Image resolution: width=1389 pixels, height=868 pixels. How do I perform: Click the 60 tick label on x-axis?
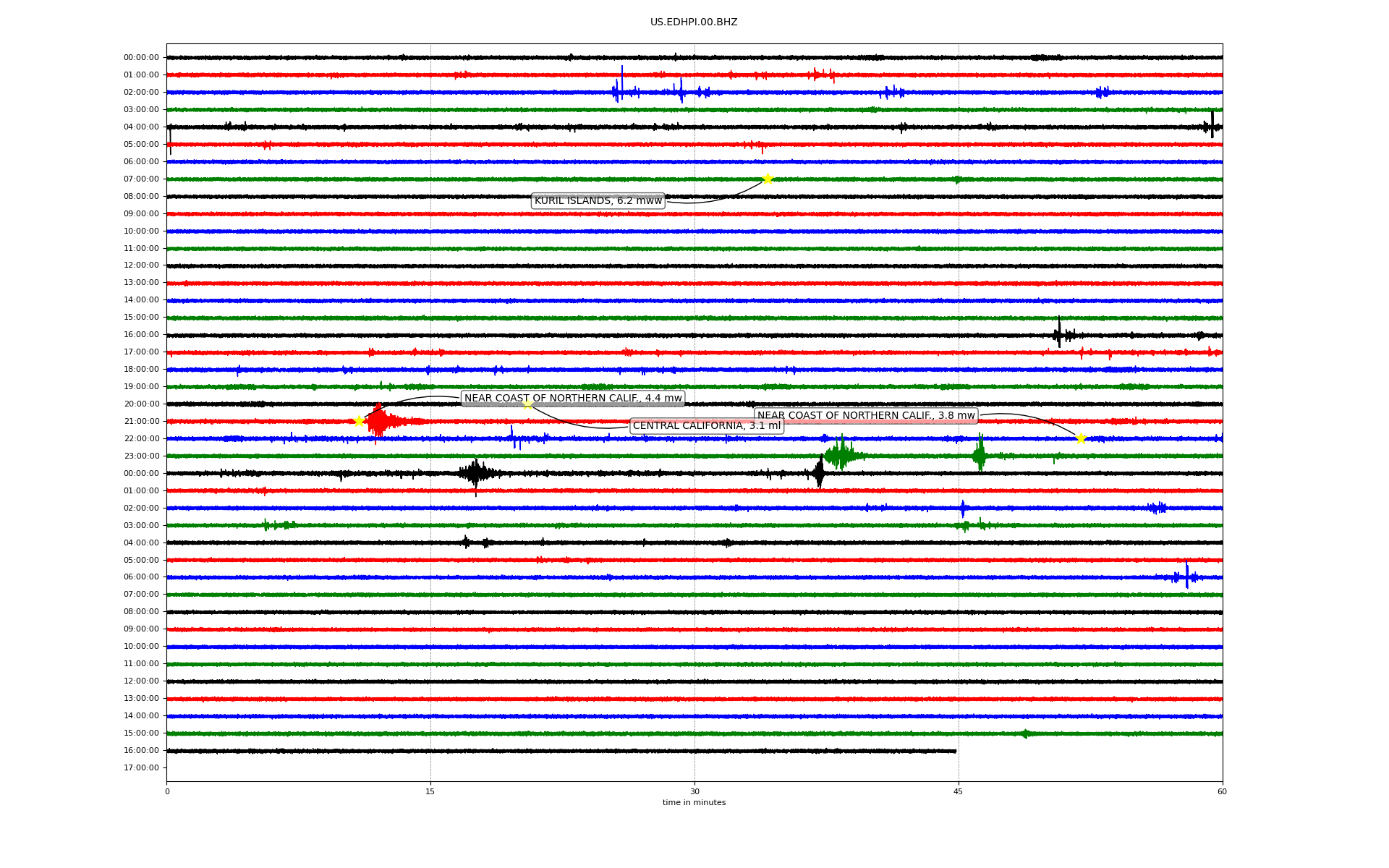tap(1222, 791)
